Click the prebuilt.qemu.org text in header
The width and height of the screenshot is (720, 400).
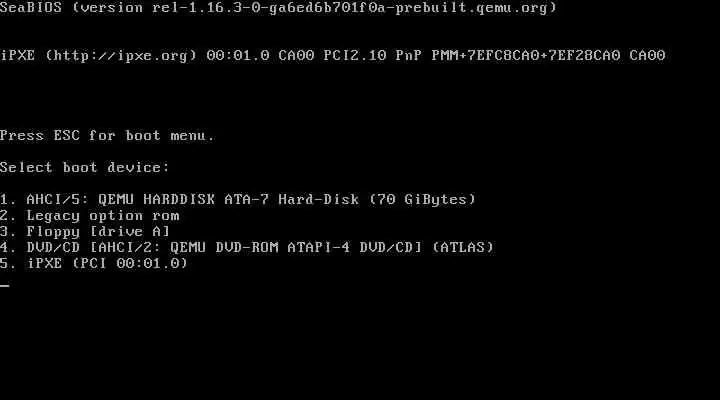click(472, 8)
